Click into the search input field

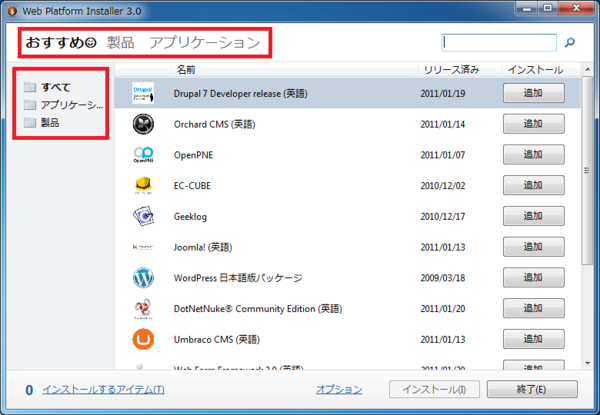click(x=499, y=42)
